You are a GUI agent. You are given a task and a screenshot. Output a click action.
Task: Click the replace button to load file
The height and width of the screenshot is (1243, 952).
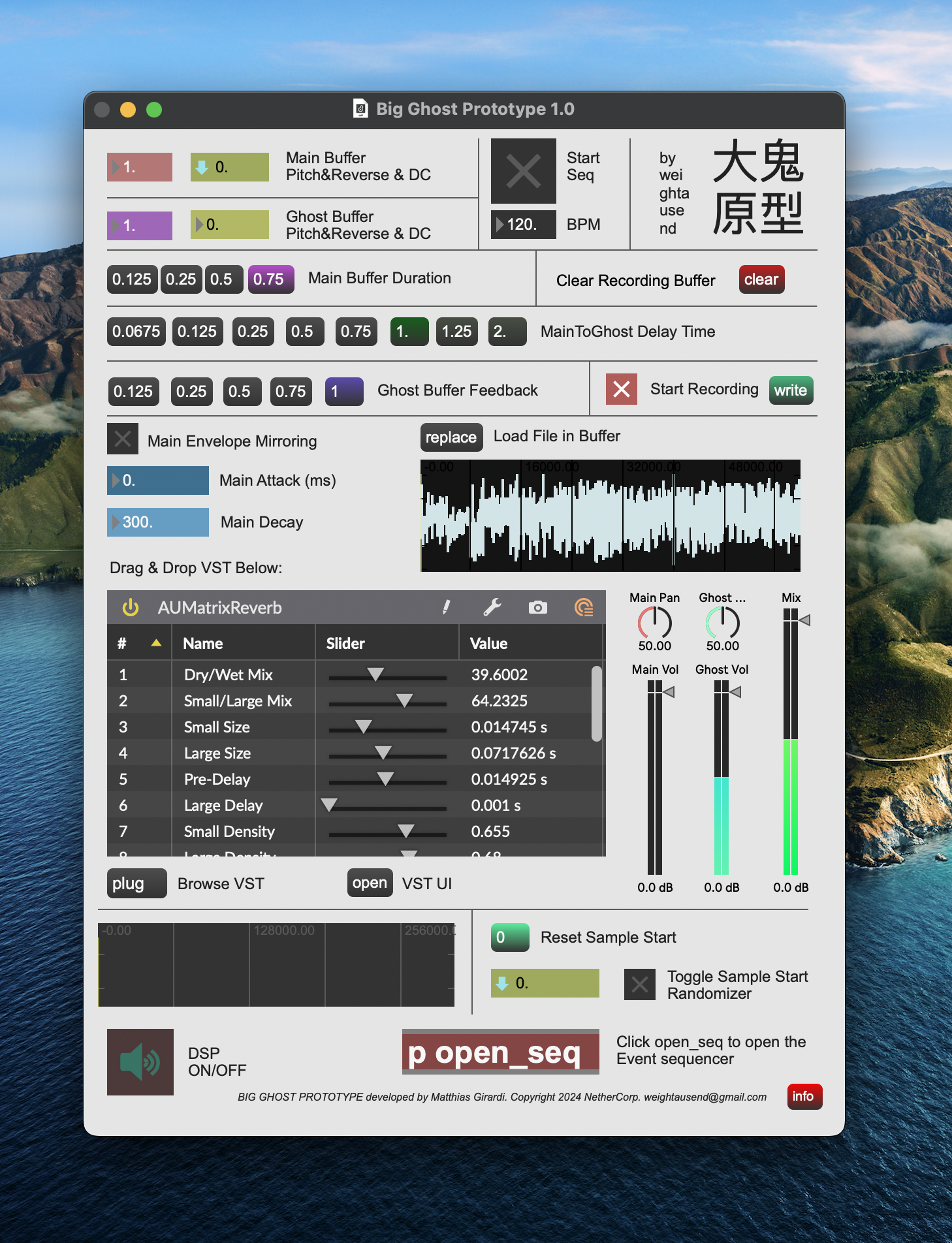[x=451, y=437]
